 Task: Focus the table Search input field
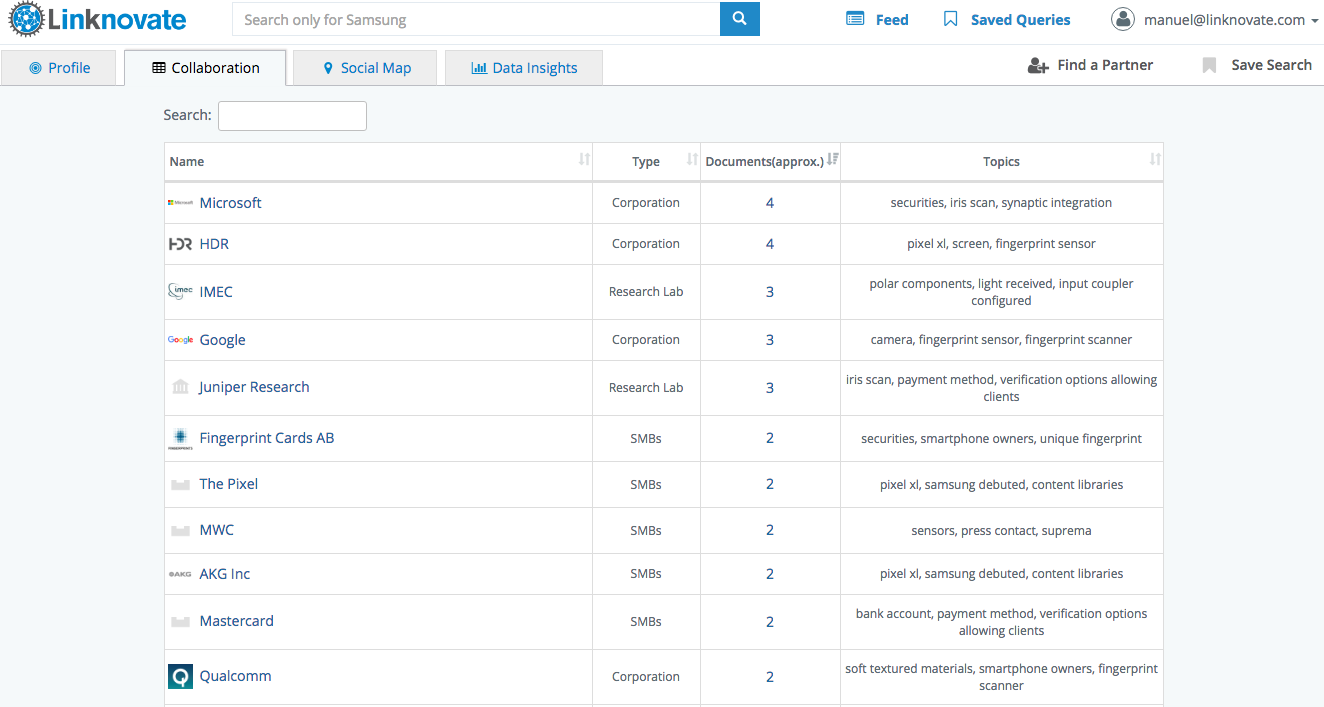click(292, 116)
